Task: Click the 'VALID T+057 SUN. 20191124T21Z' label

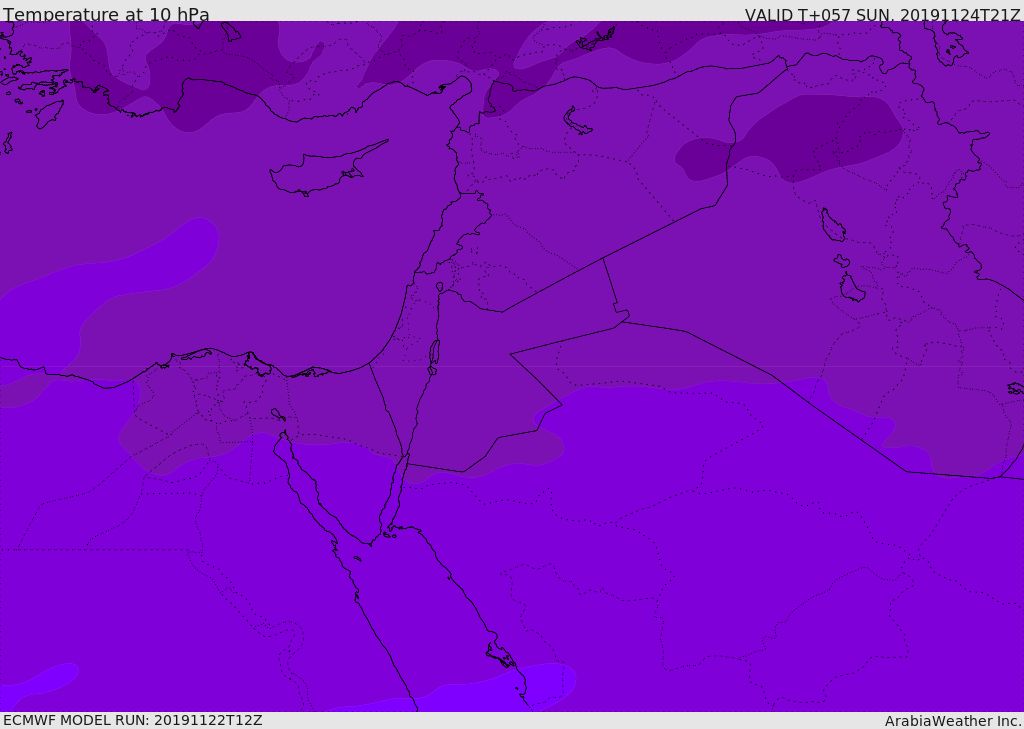Action: tap(882, 15)
